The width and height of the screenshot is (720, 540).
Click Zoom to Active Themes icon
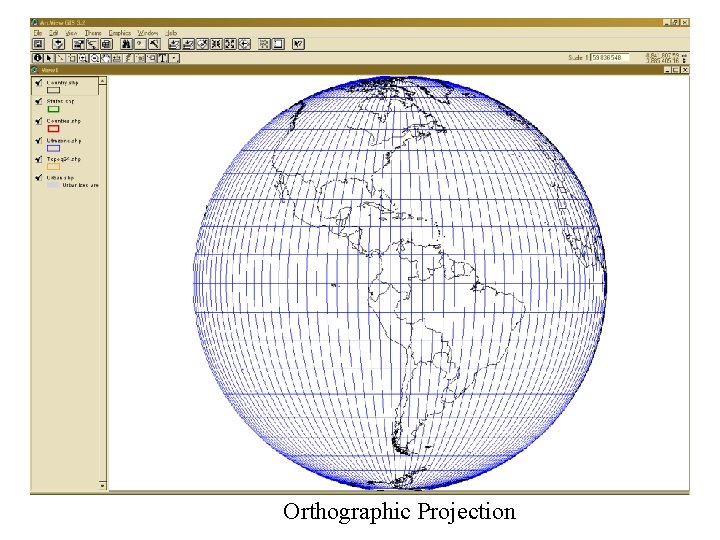tap(188, 44)
